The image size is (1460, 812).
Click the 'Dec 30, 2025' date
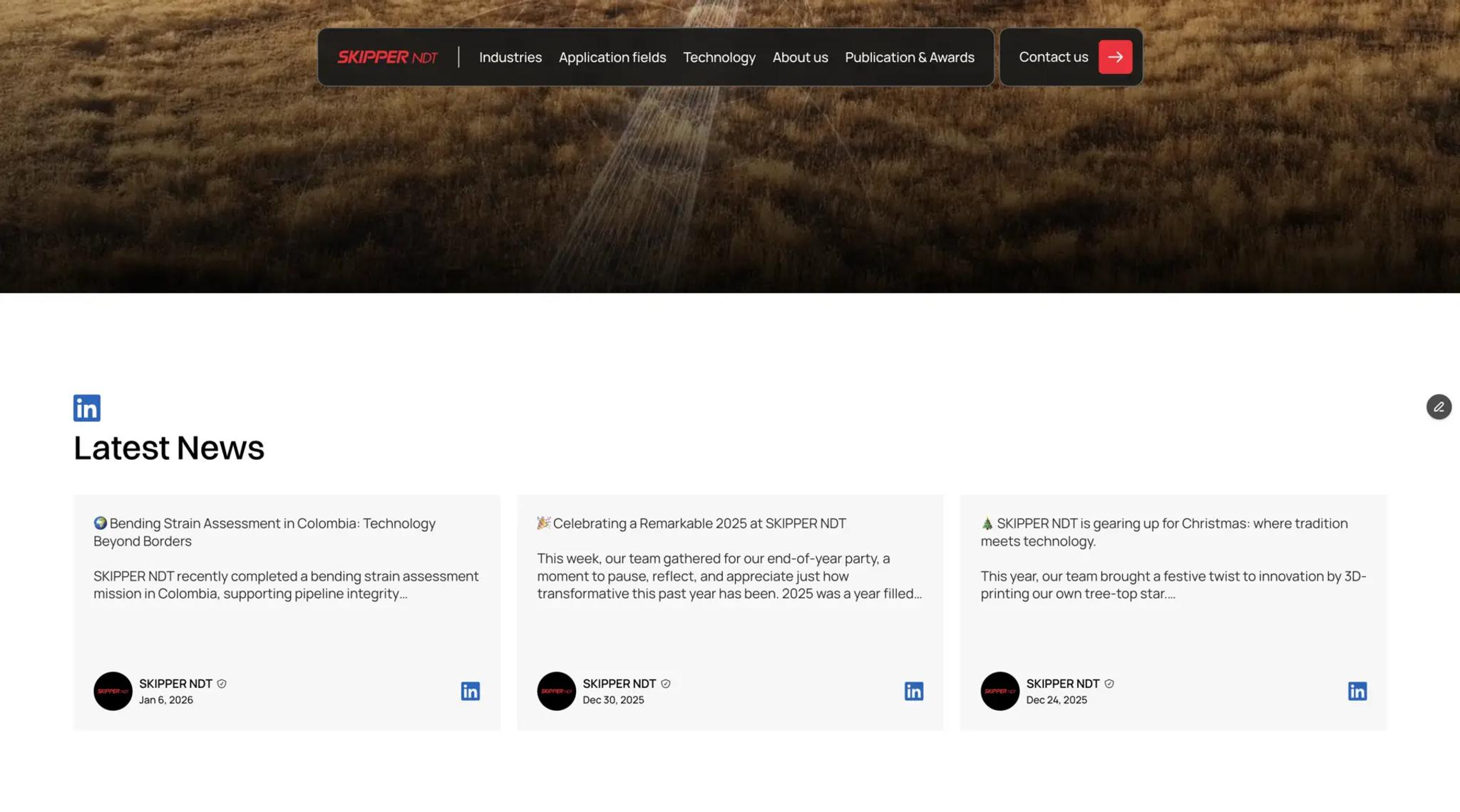tap(613, 700)
